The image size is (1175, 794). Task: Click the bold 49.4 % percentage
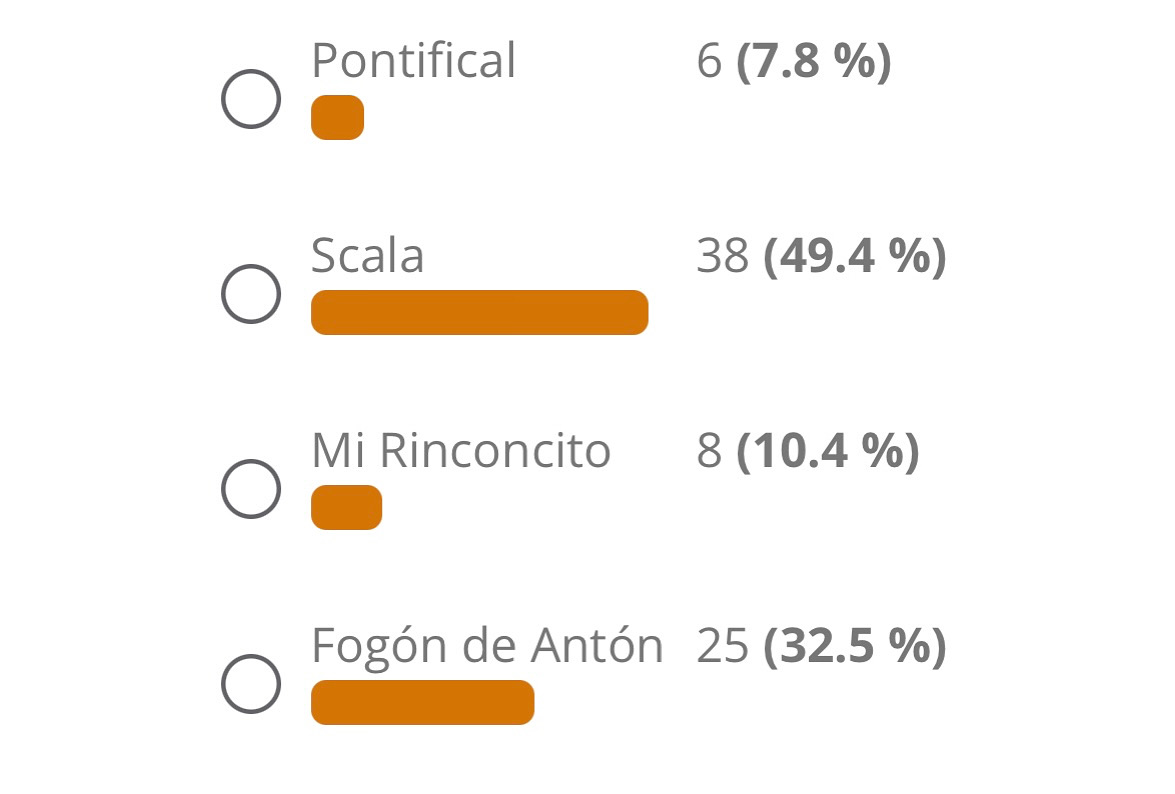855,256
